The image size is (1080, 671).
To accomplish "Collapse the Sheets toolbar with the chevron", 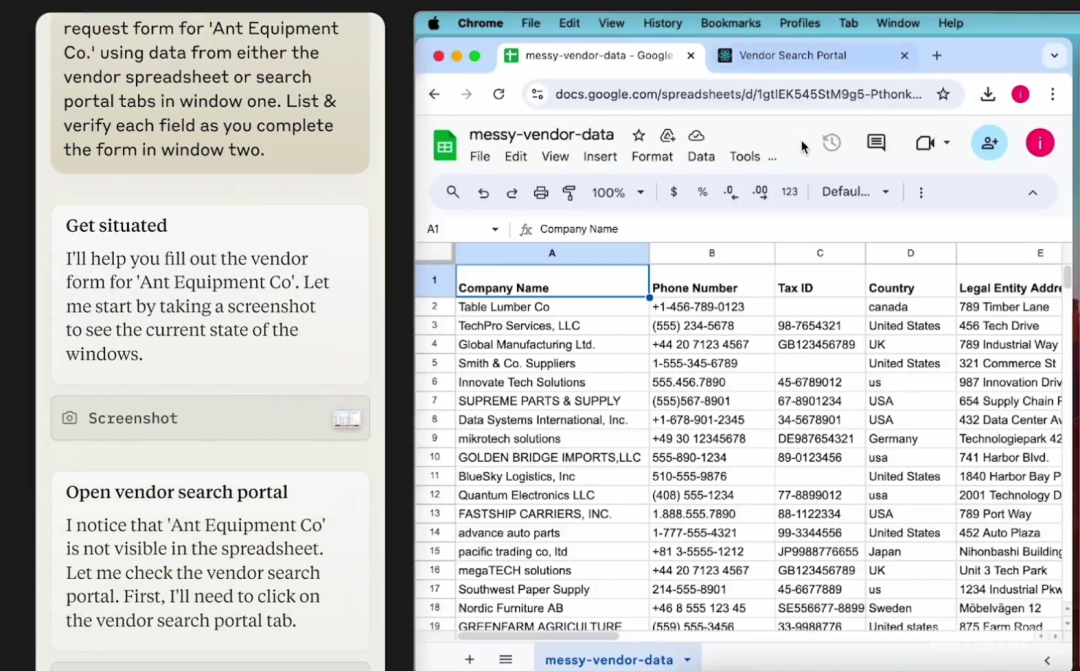I will 1032,193.
